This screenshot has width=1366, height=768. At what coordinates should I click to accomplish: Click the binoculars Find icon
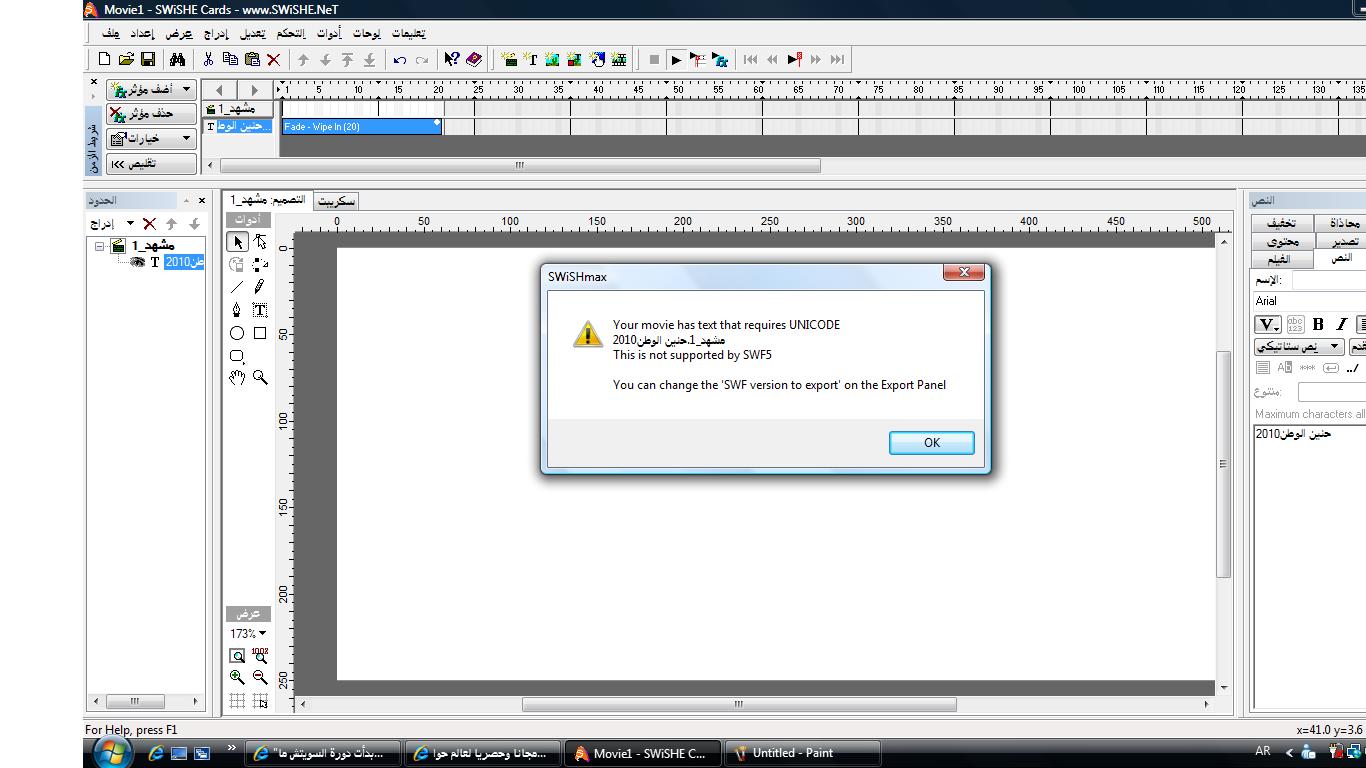177,60
